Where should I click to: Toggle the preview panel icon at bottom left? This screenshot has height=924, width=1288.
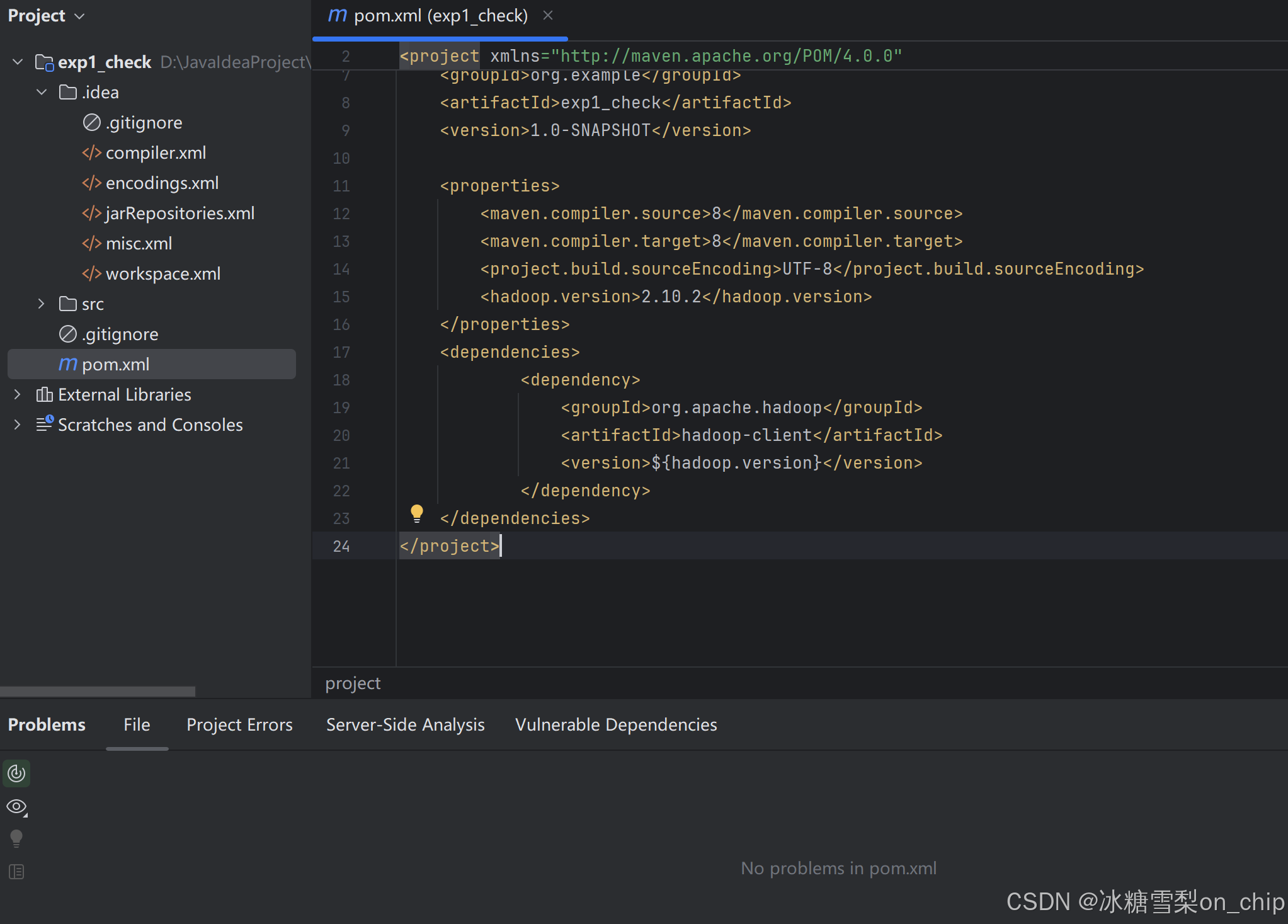[16, 872]
